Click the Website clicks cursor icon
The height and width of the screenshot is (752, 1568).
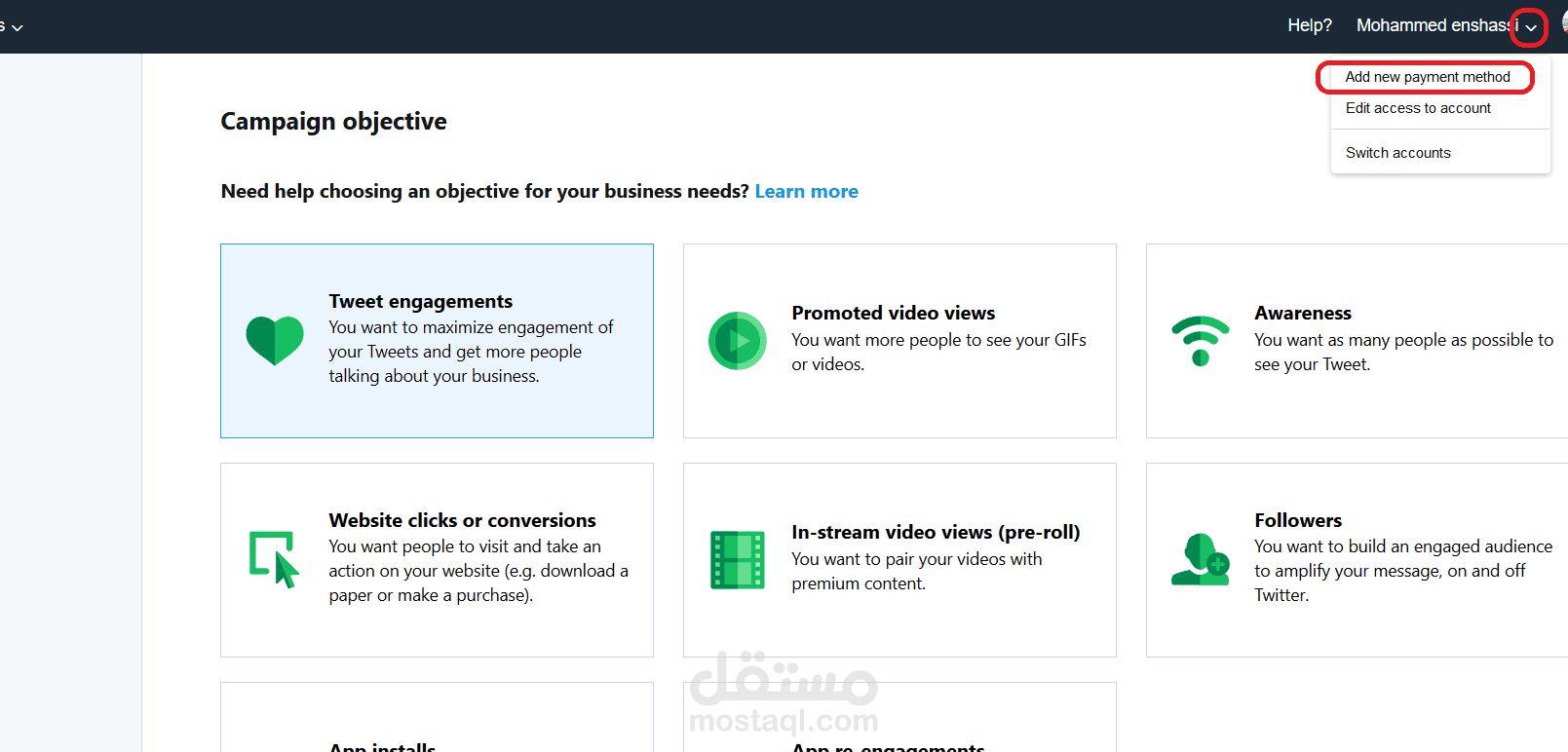tap(275, 559)
